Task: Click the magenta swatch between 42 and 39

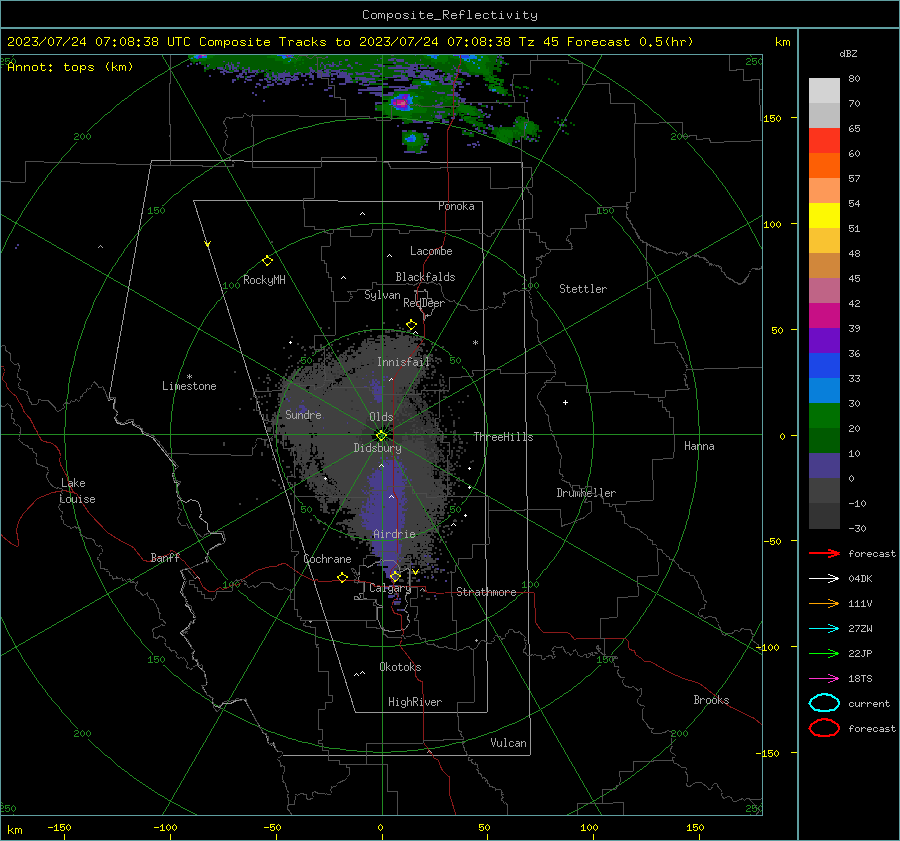Action: click(824, 316)
